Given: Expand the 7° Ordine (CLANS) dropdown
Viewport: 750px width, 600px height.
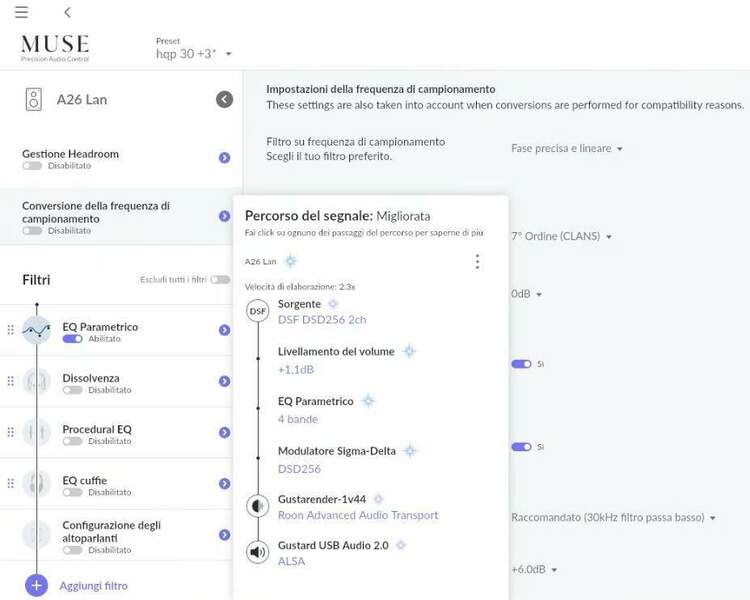Looking at the screenshot, I should coord(560,237).
